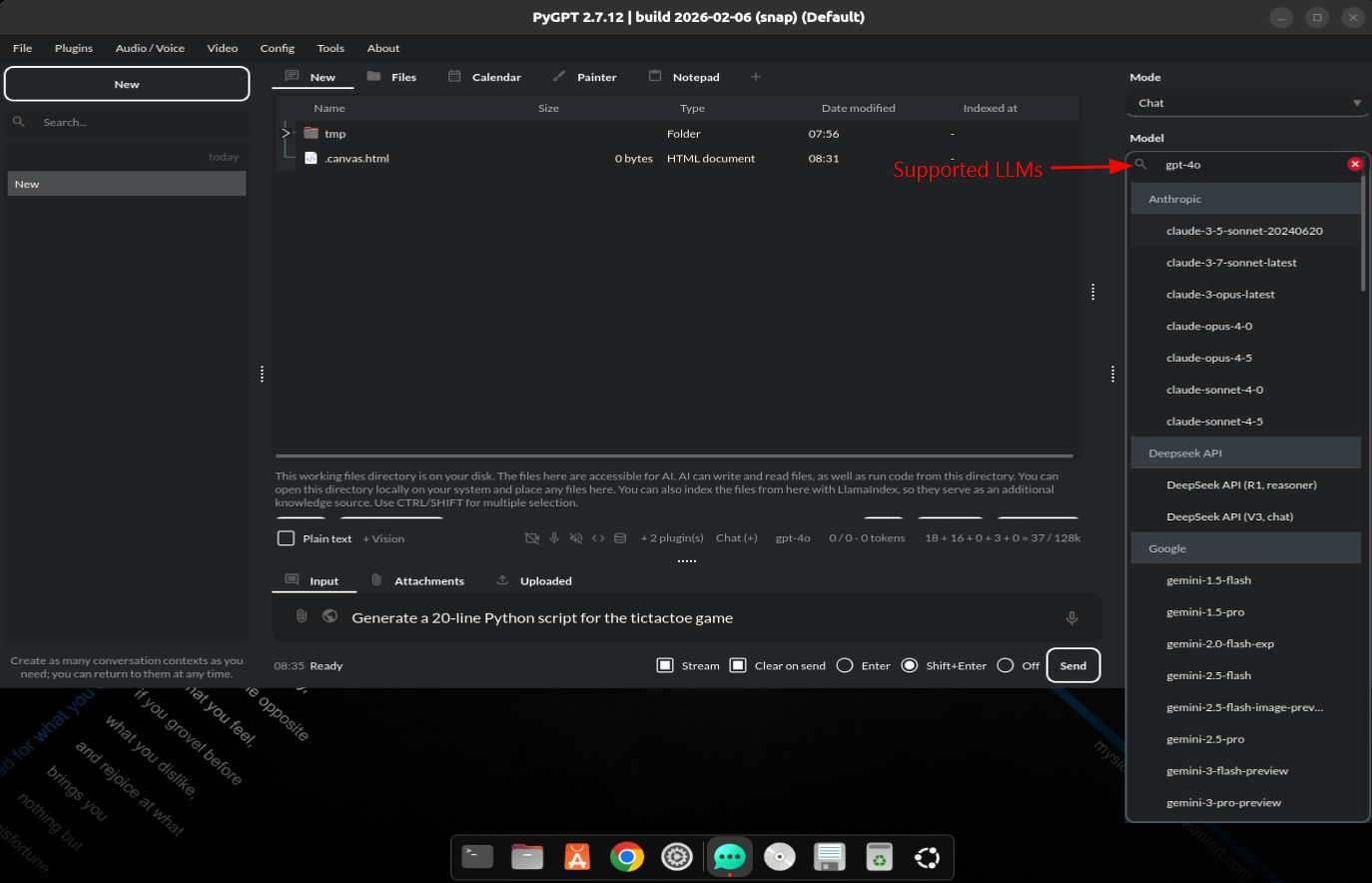Click the vertical dots handle beside file list
Image resolution: width=1372 pixels, height=883 pixels.
1092,292
